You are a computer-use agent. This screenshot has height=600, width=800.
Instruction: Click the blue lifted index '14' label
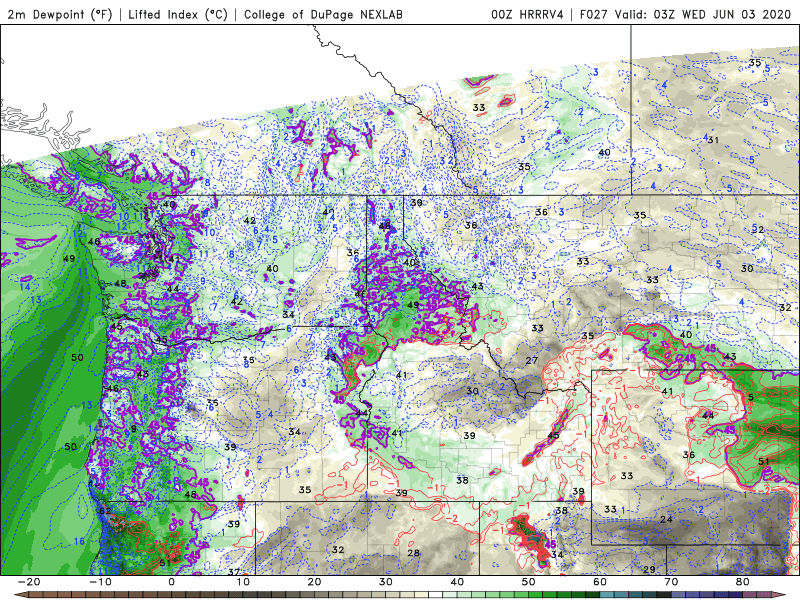tap(24, 287)
